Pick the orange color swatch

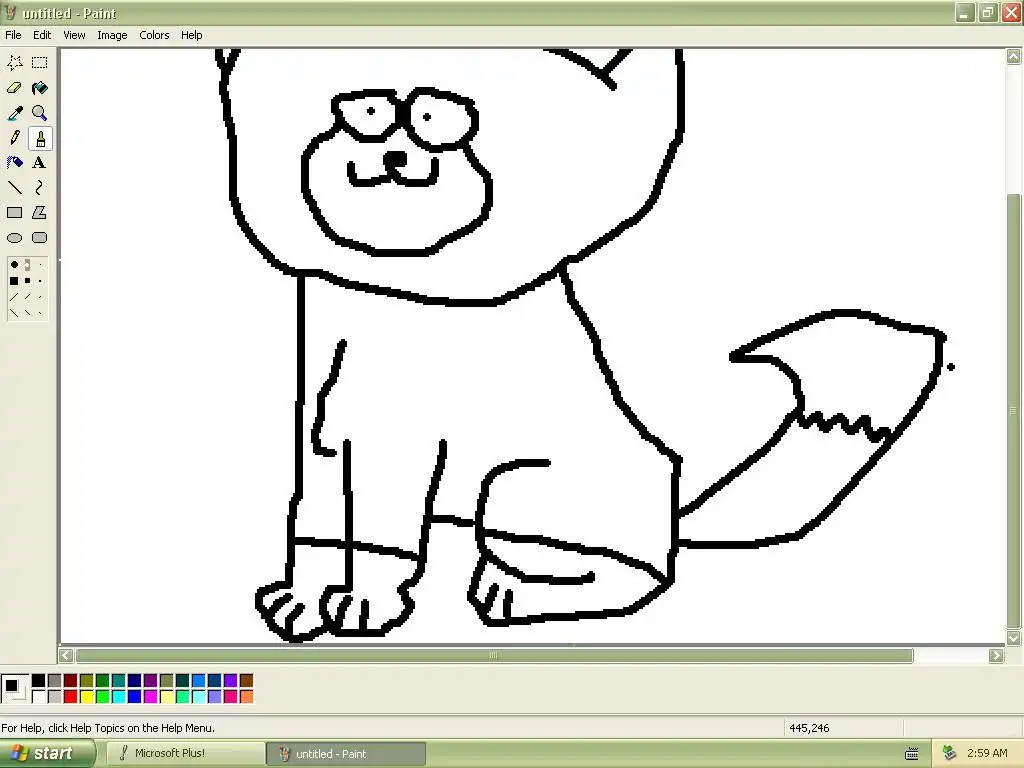[x=246, y=697]
